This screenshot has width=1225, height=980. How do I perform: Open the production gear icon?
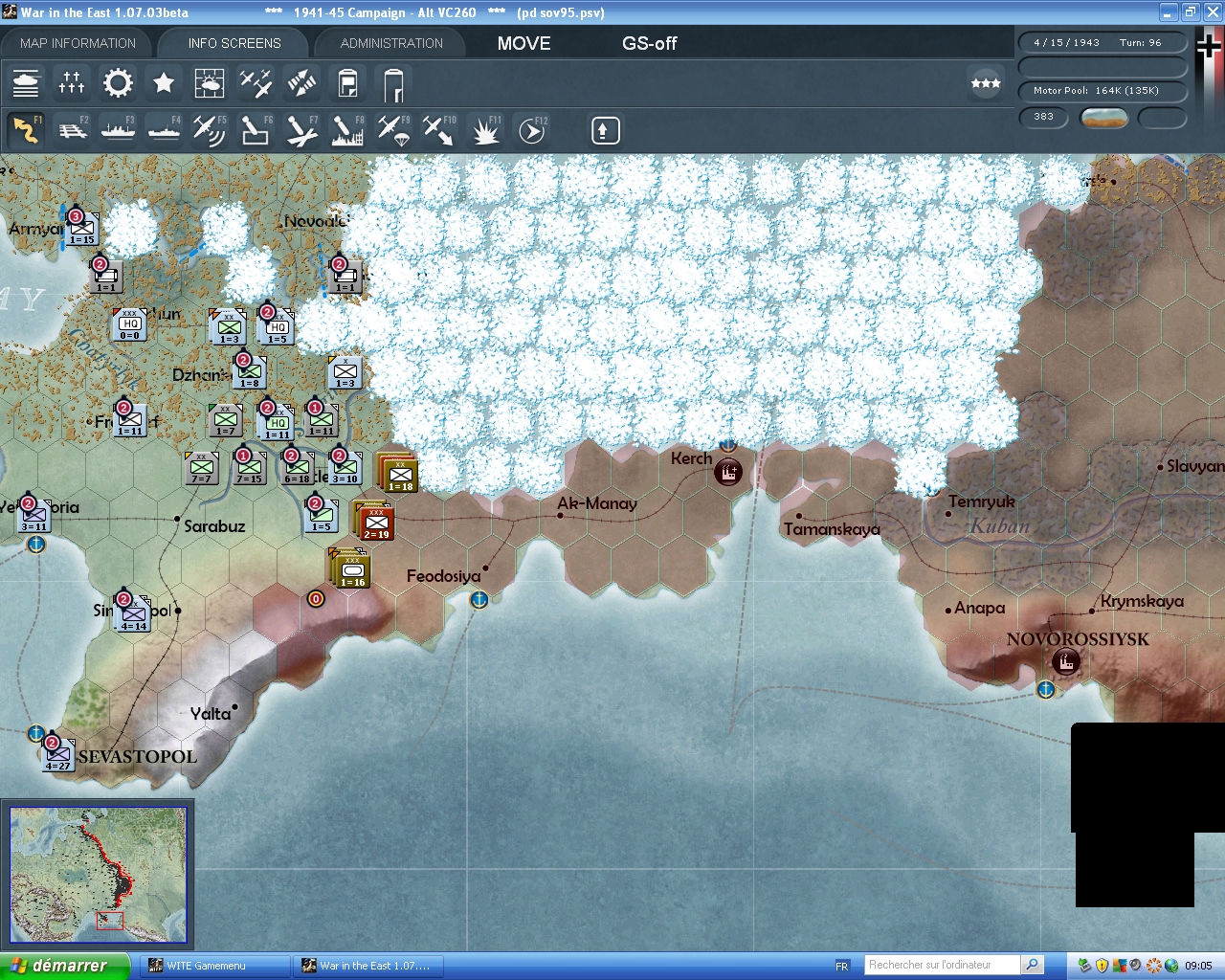[x=118, y=83]
